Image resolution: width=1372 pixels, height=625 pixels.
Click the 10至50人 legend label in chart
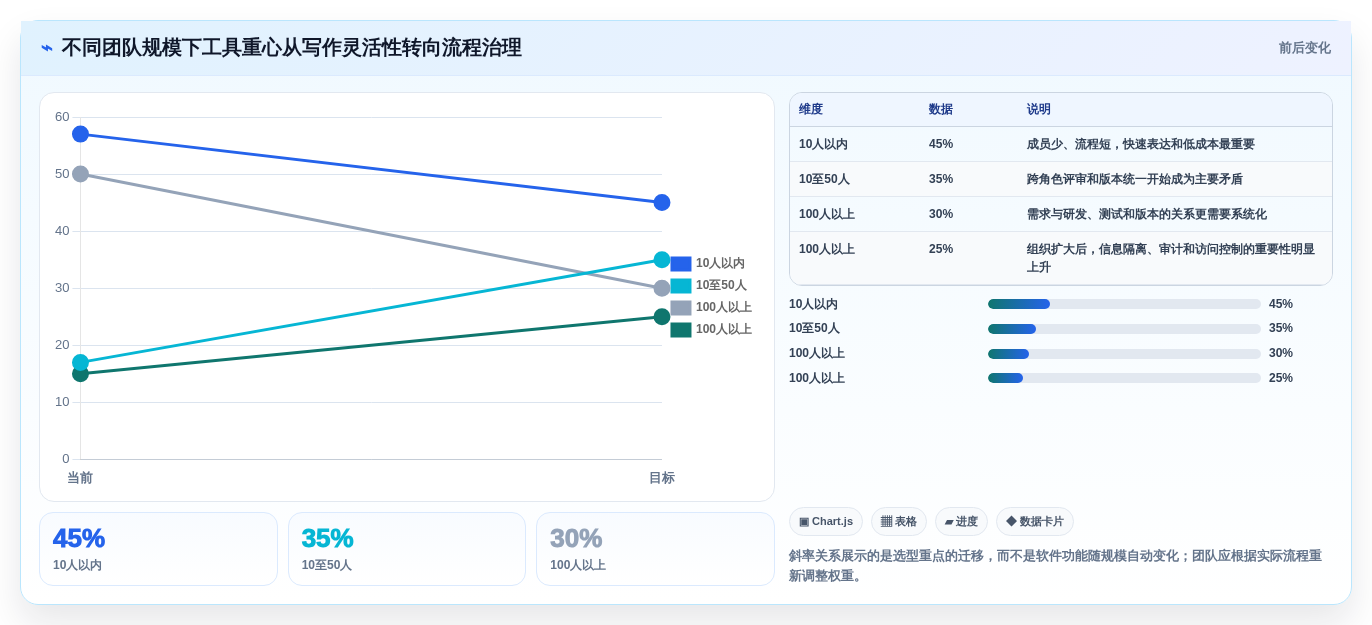pos(721,286)
